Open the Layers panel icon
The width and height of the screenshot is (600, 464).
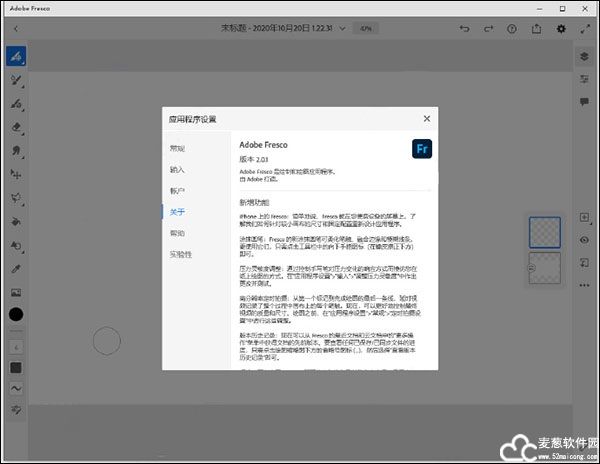tap(584, 56)
